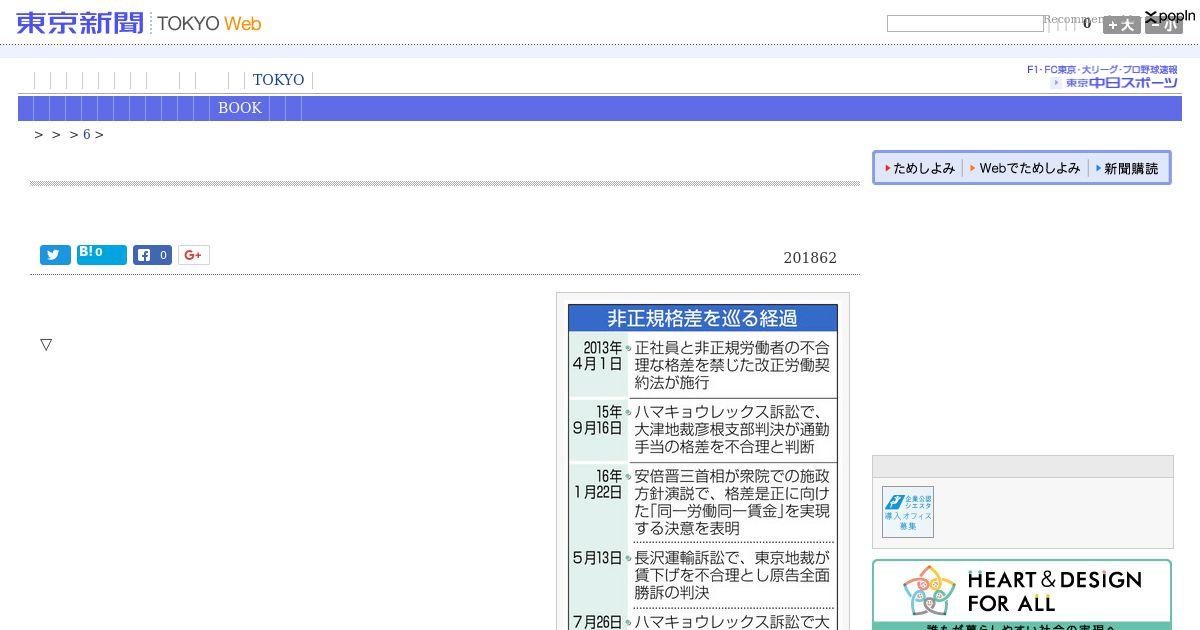Increase font size with +大 button
The image size is (1200, 630).
point(1121,25)
